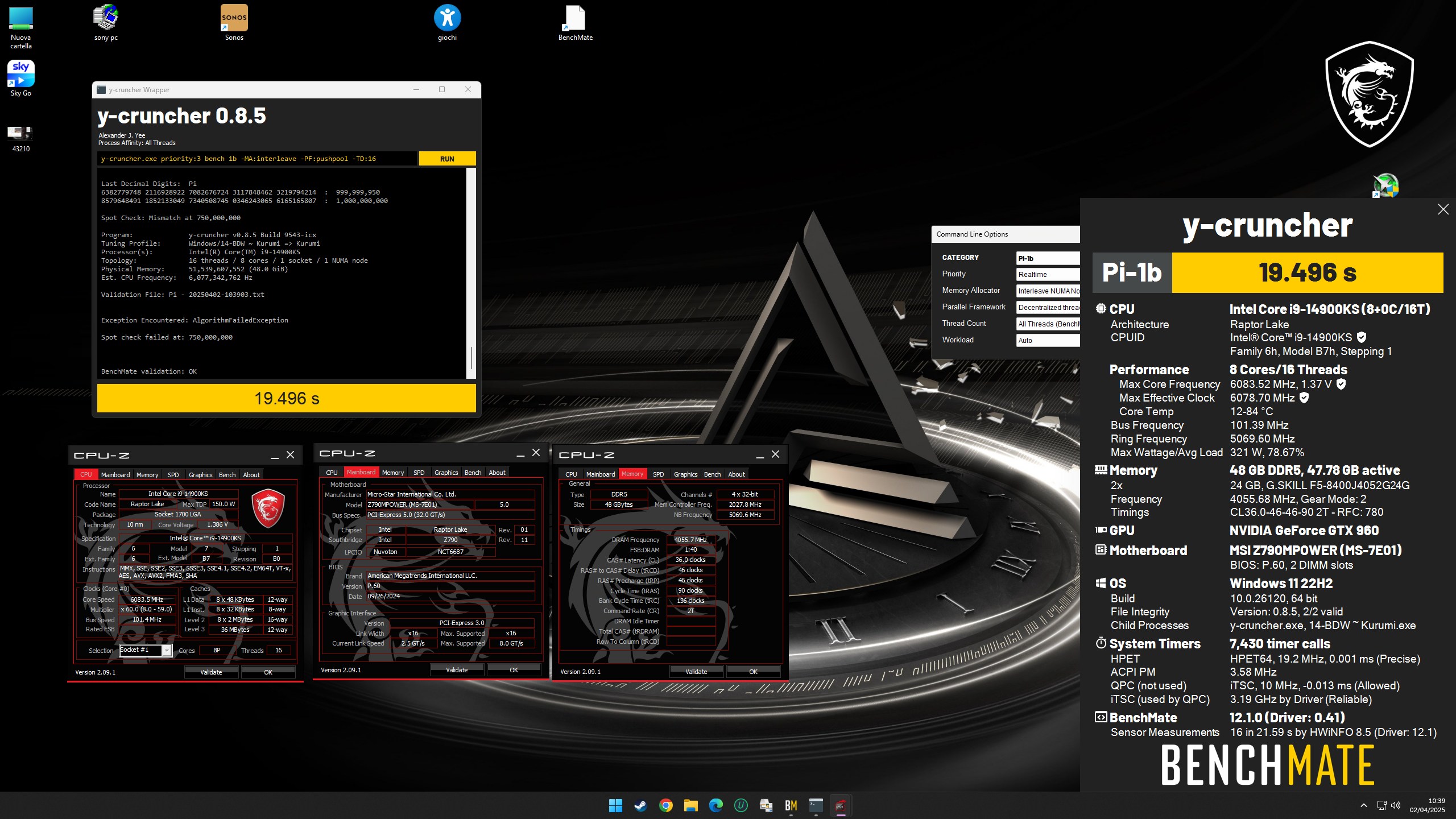The image size is (1456, 819).
Task: Switch to Mainboard tab in left CPU-Z window
Action: (x=115, y=475)
